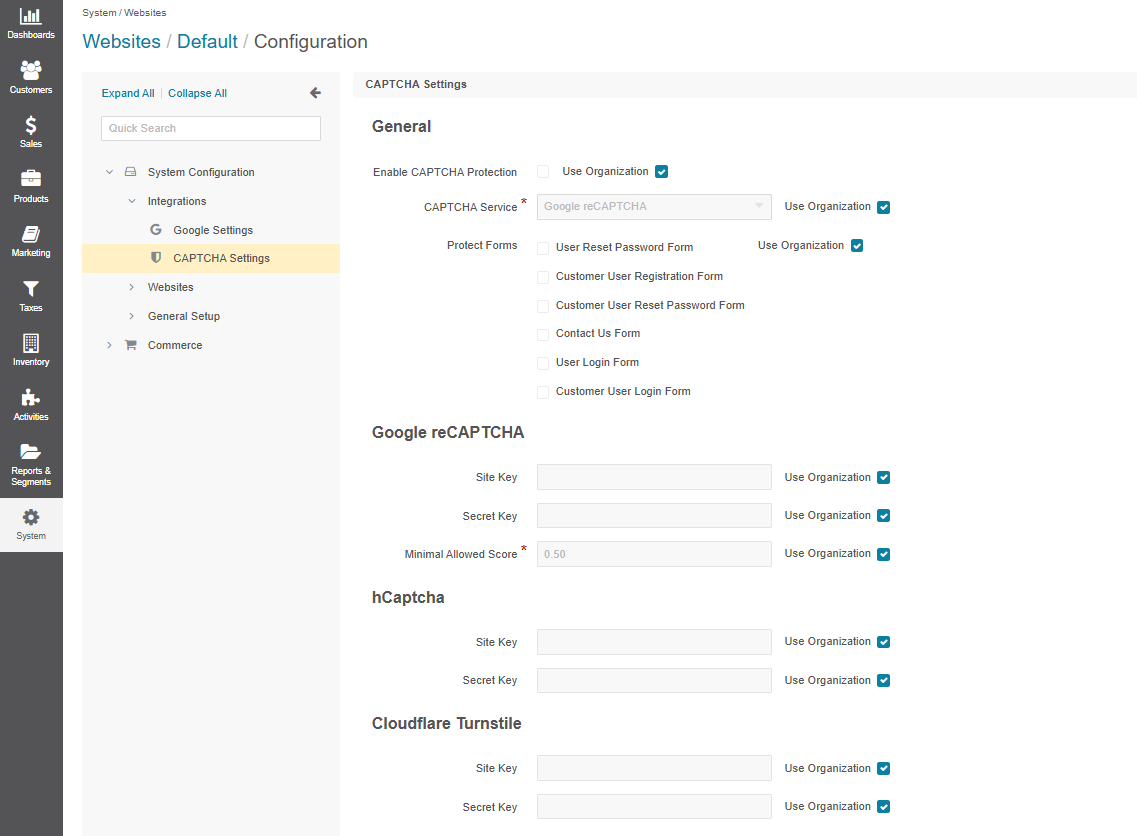Open the Products briefcase icon
The image size is (1137, 836).
pyautogui.click(x=31, y=180)
